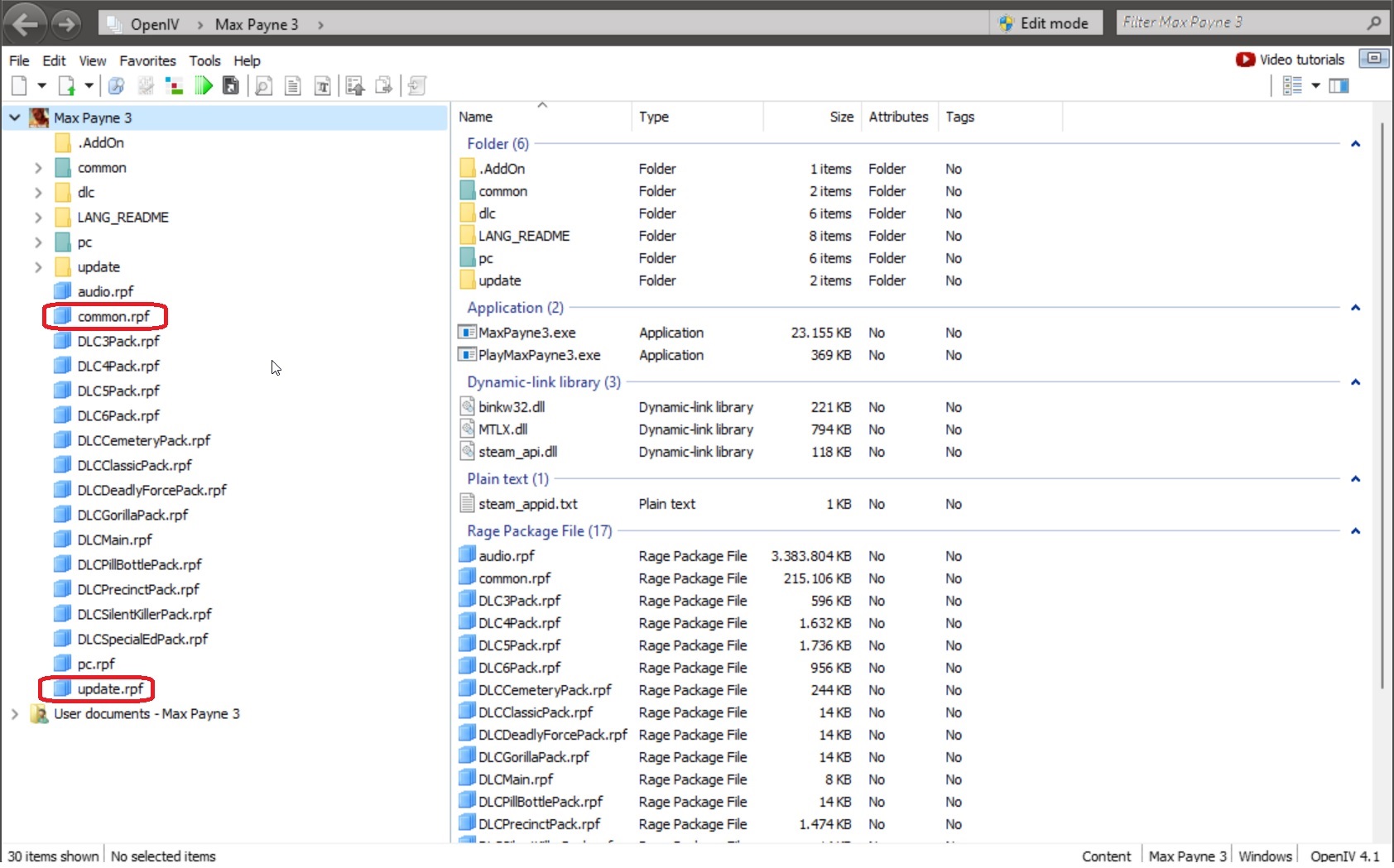Viewport: 1394px width, 868px height.
Task: Open the View menu
Action: 93,60
